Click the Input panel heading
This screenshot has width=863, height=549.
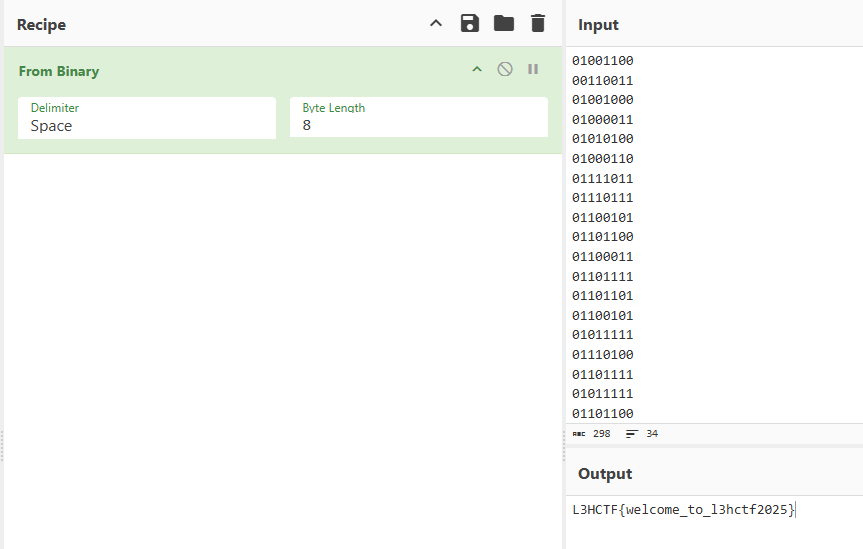tap(598, 25)
